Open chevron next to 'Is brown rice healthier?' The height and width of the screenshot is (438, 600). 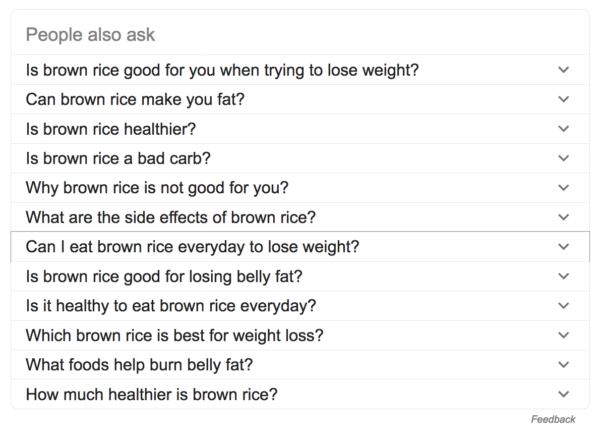(x=563, y=129)
